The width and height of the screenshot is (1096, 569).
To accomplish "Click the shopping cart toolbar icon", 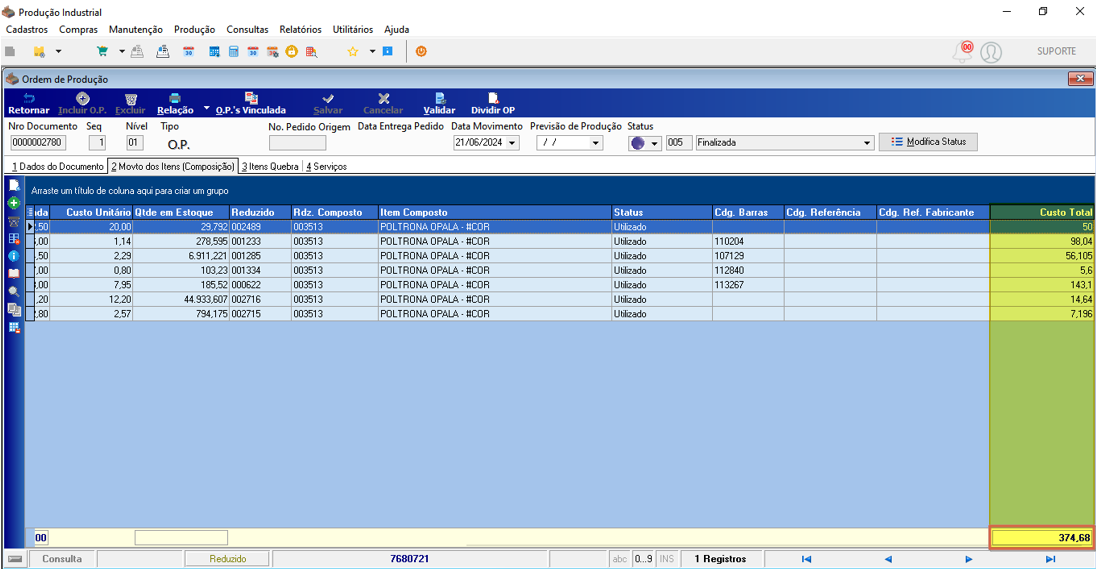I will click(x=103, y=51).
